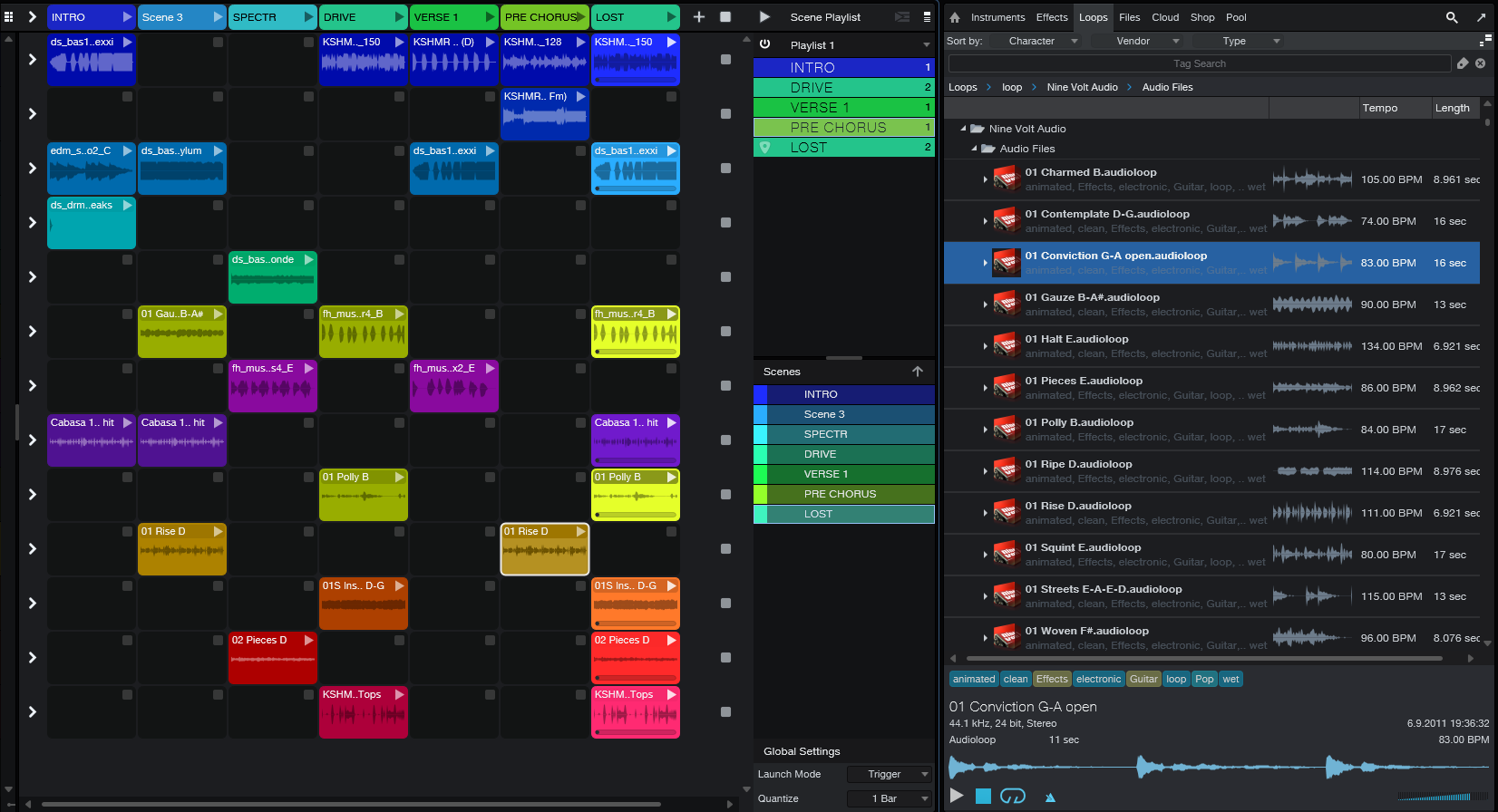Clear the Tag Search field with X

1480,63
